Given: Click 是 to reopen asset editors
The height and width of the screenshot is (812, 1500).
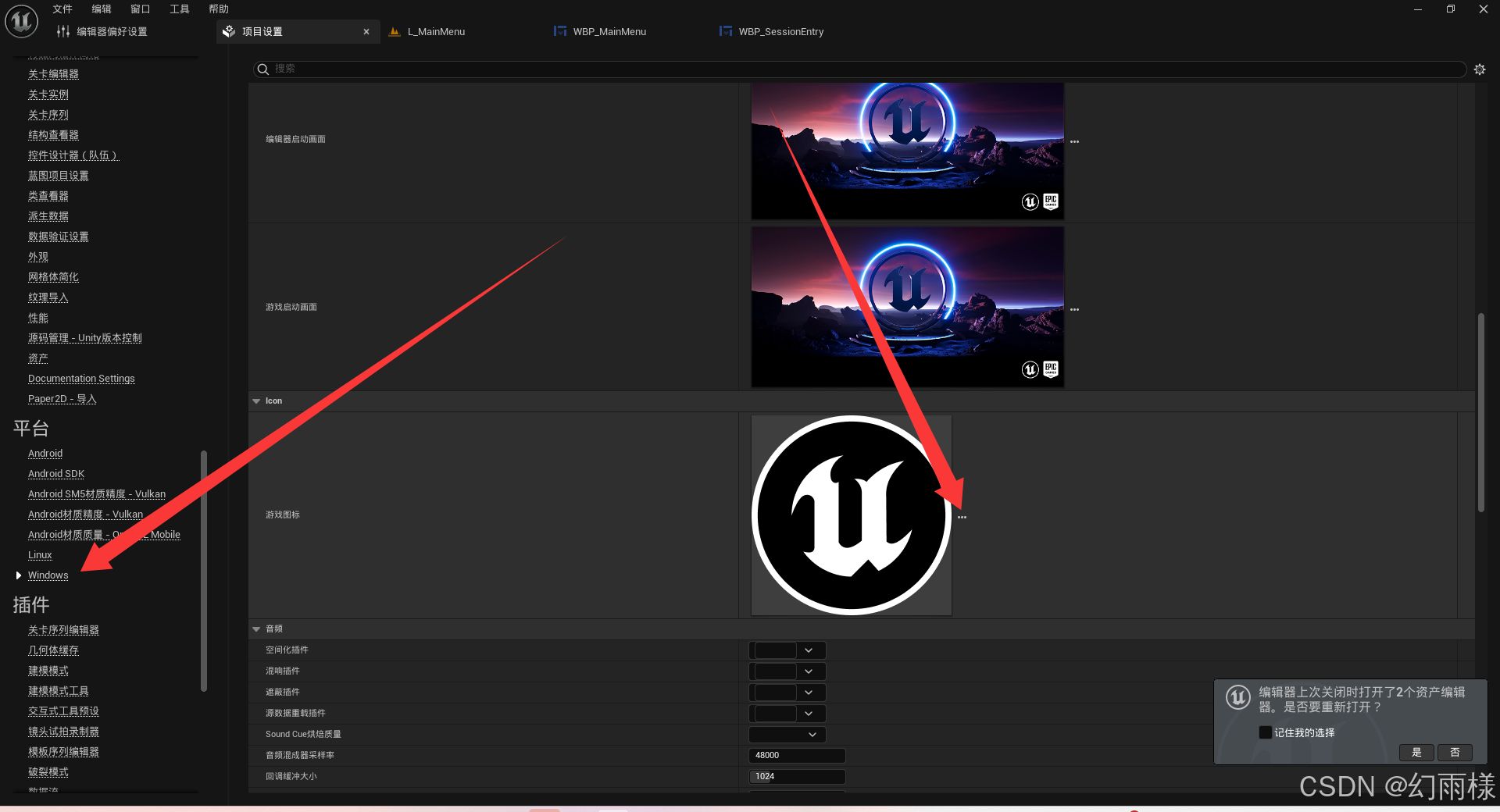Looking at the screenshot, I should click(x=1416, y=753).
